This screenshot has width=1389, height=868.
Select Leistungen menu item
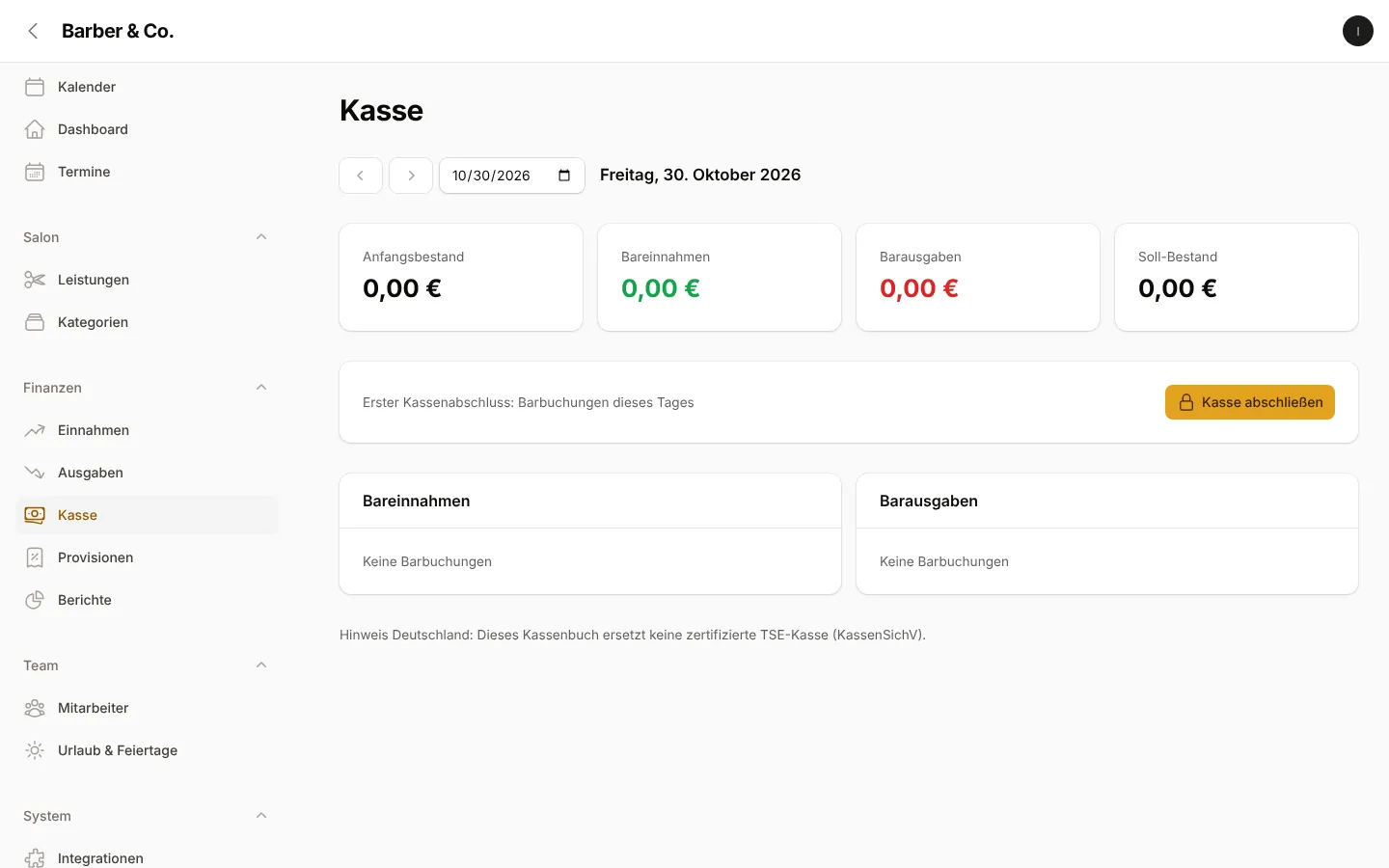147,280
